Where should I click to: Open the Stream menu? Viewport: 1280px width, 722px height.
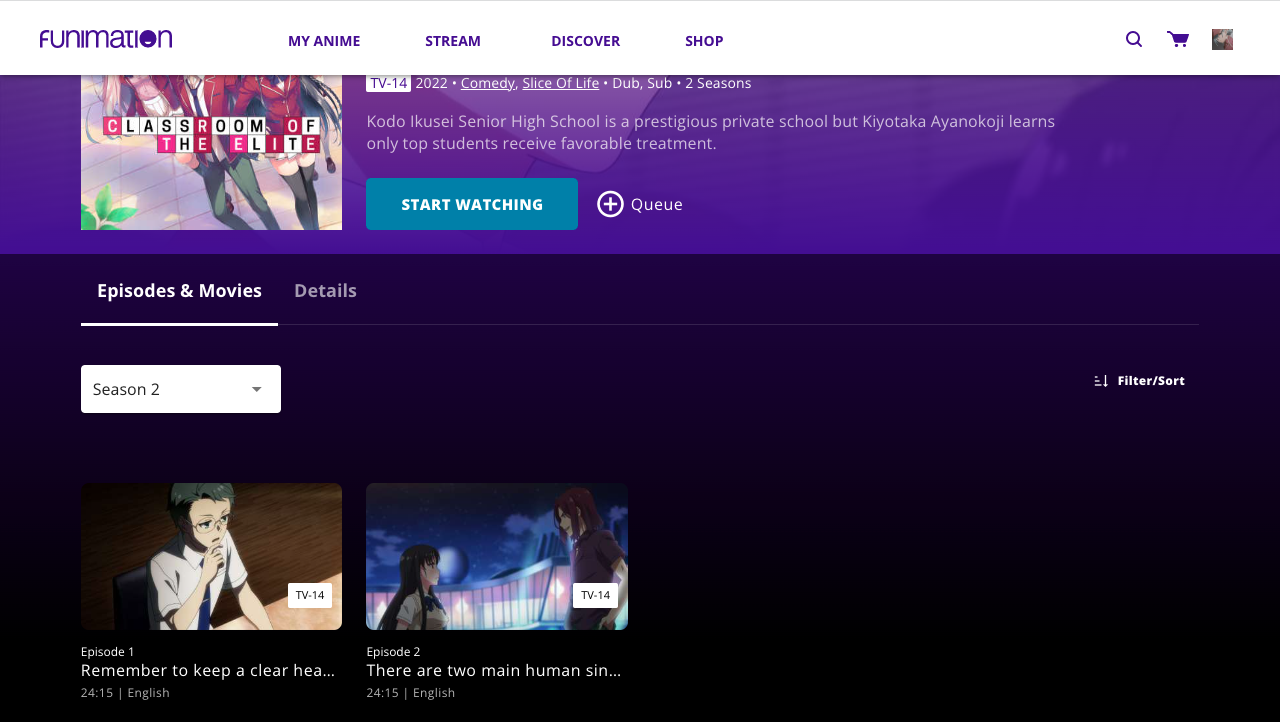click(453, 41)
